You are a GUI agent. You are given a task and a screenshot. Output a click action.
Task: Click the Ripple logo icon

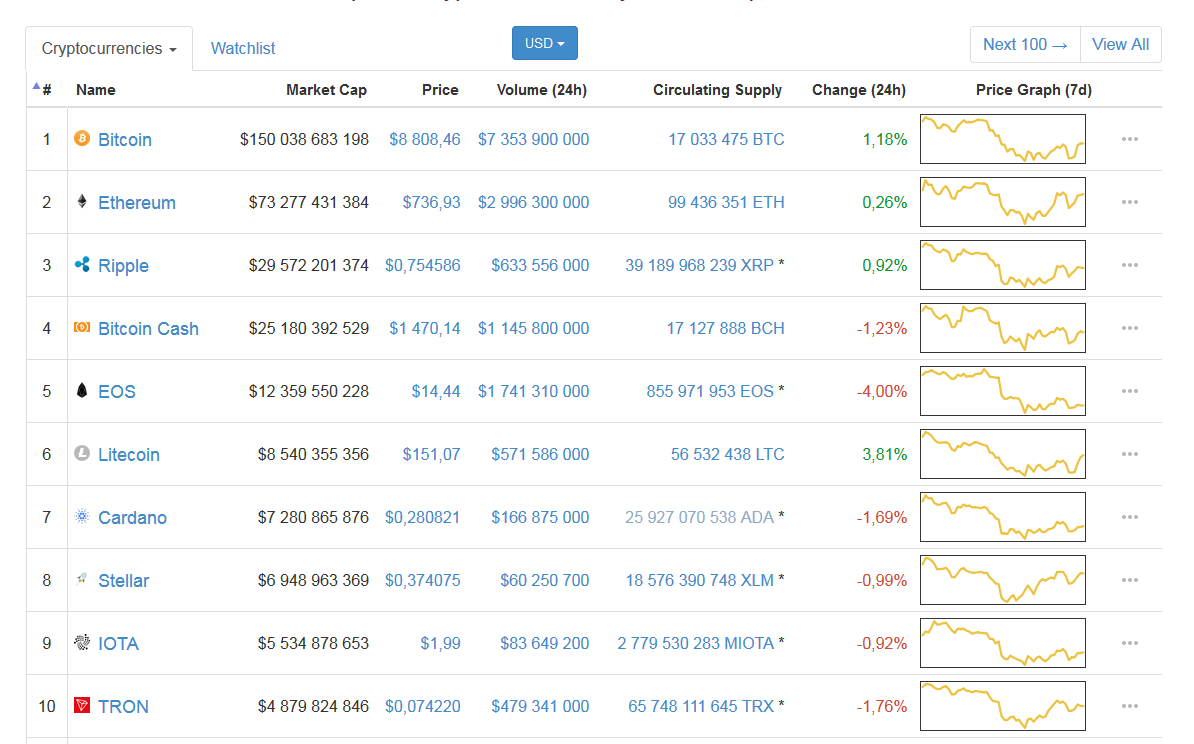click(81, 264)
